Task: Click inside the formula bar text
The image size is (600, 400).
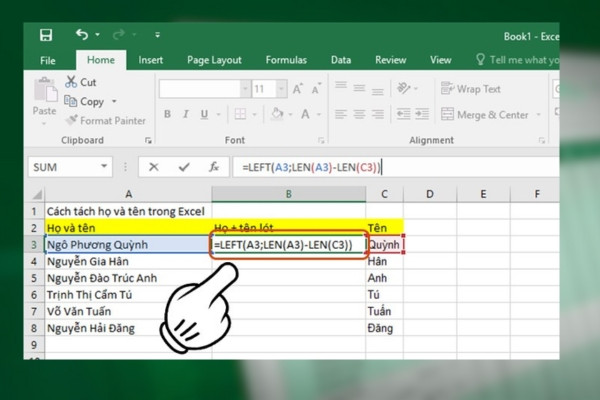Action: tap(396, 167)
